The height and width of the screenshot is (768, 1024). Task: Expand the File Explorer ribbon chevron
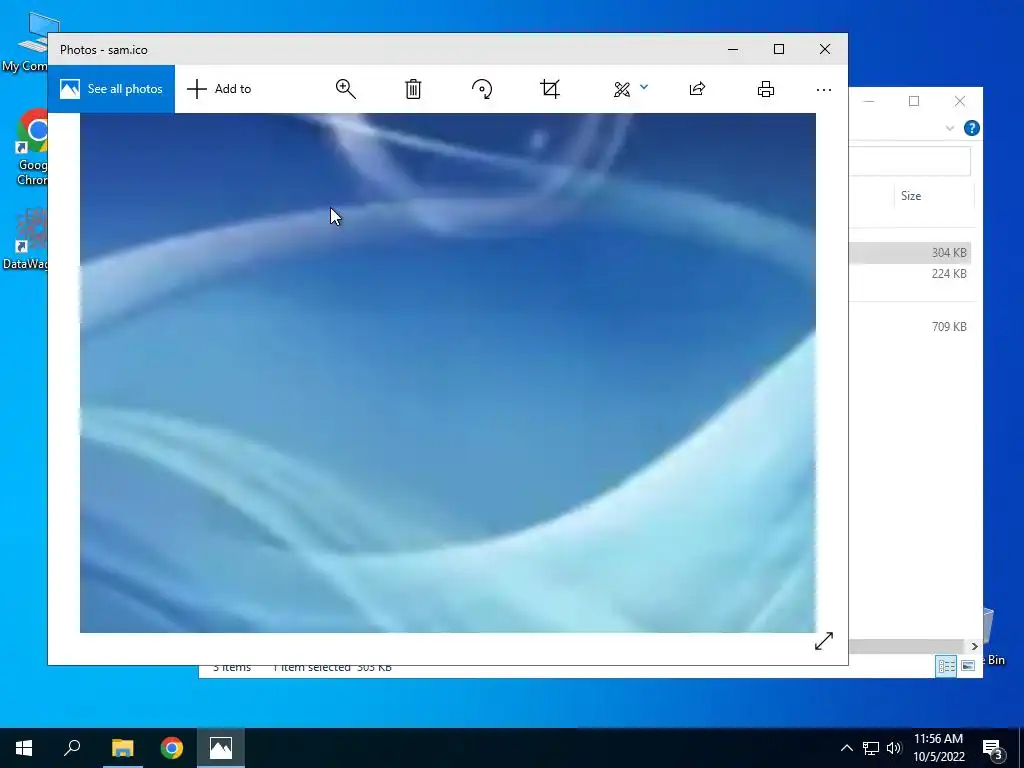[950, 129]
